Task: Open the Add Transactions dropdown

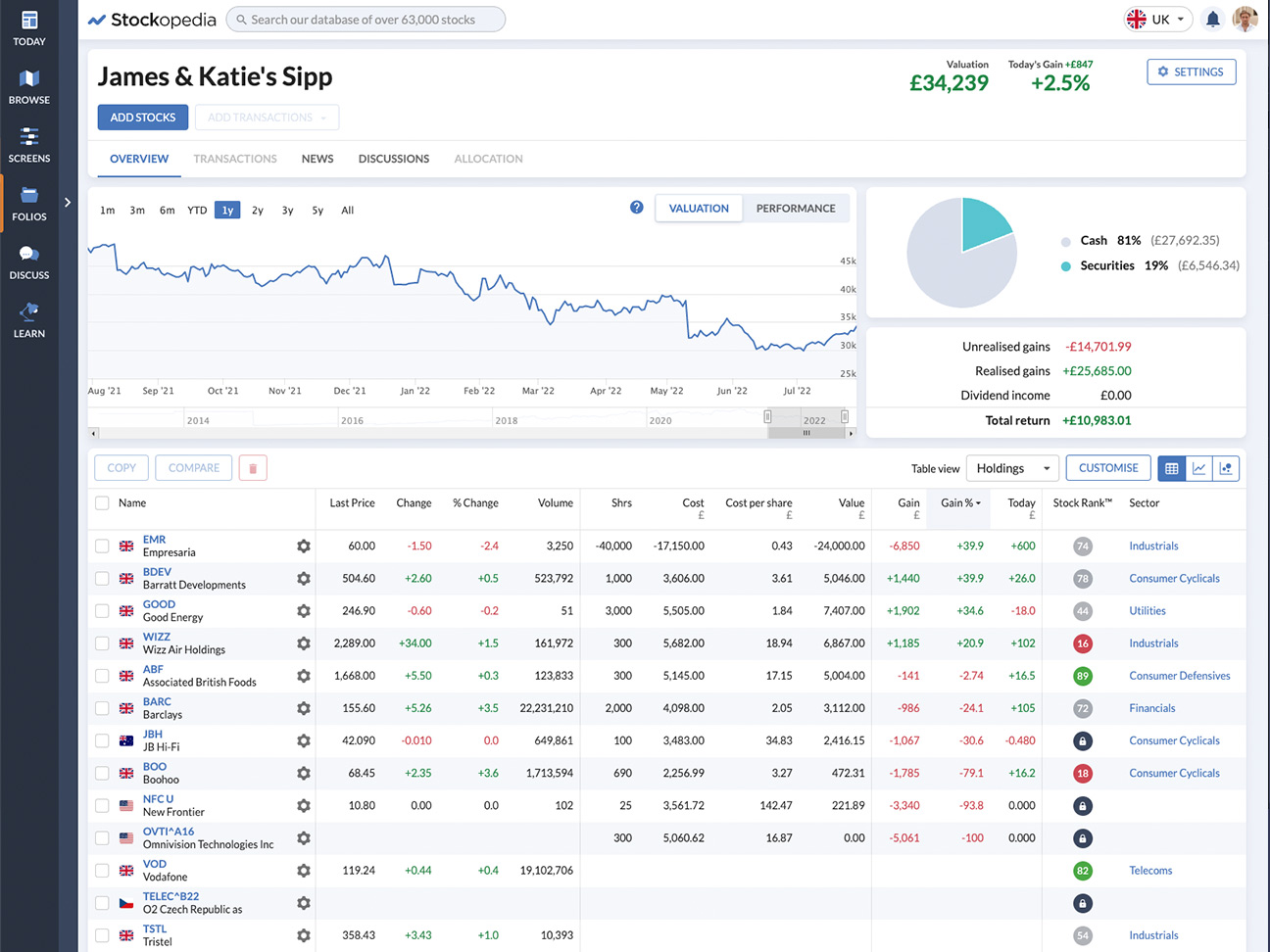Action: coord(267,118)
